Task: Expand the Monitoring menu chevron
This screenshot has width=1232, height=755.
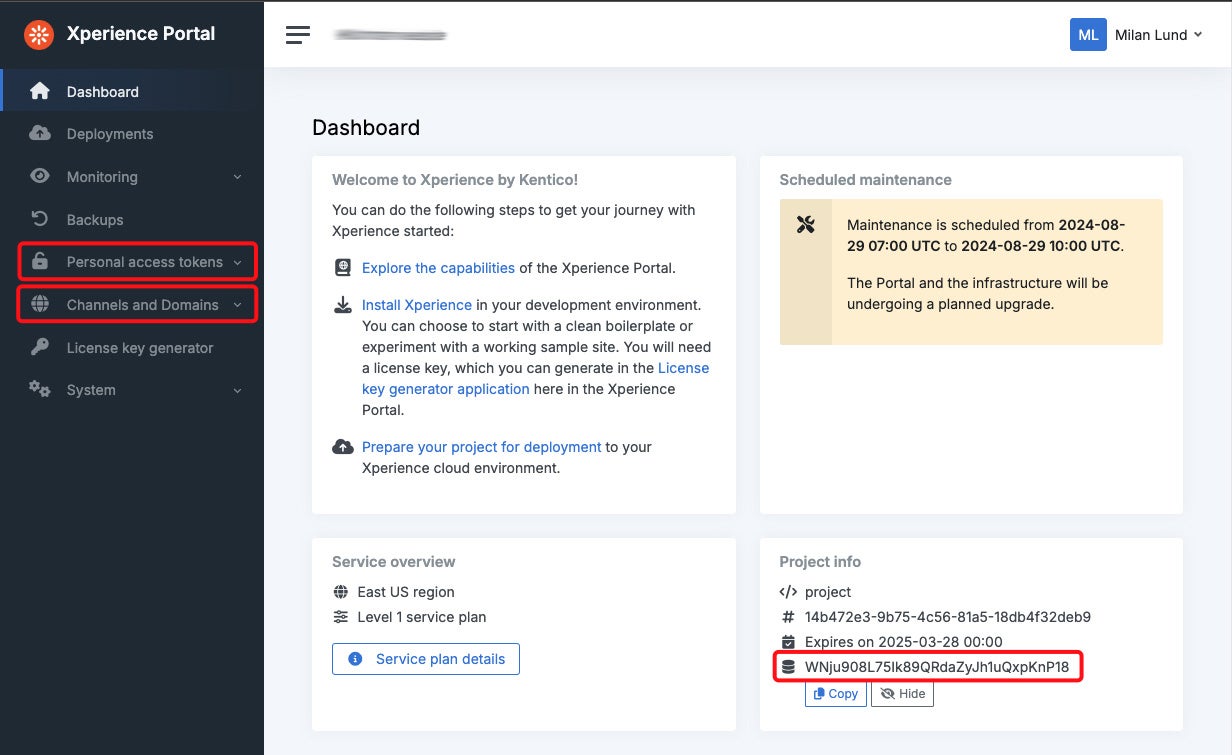Action: (x=238, y=178)
